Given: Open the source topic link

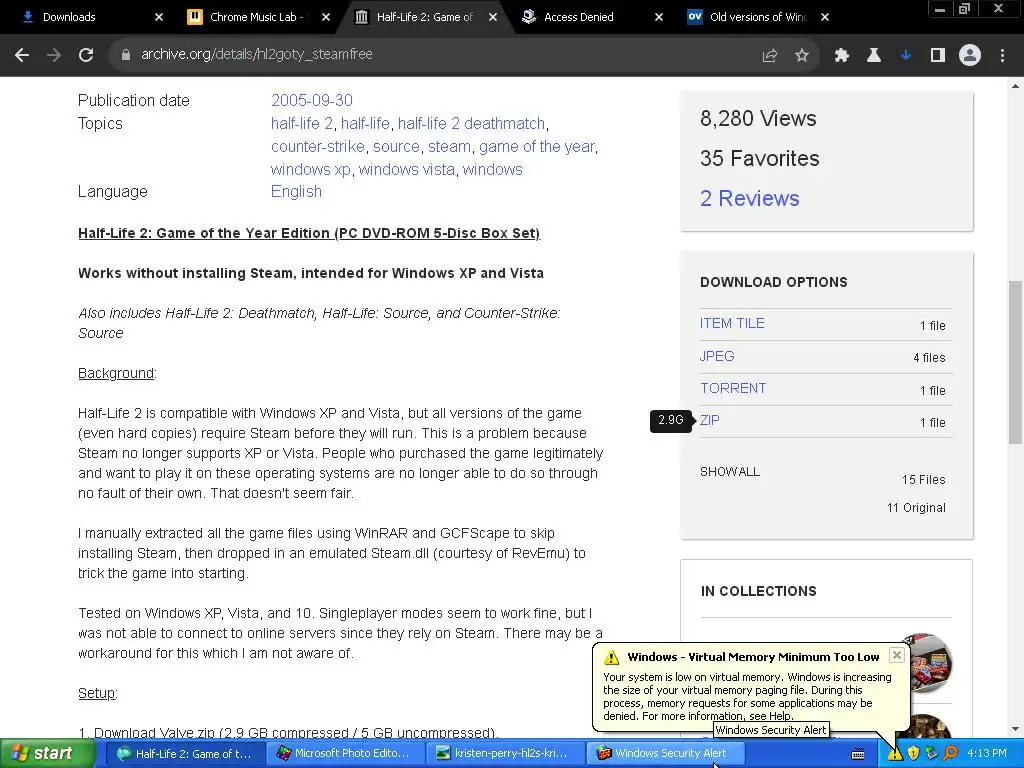Looking at the screenshot, I should [396, 146].
